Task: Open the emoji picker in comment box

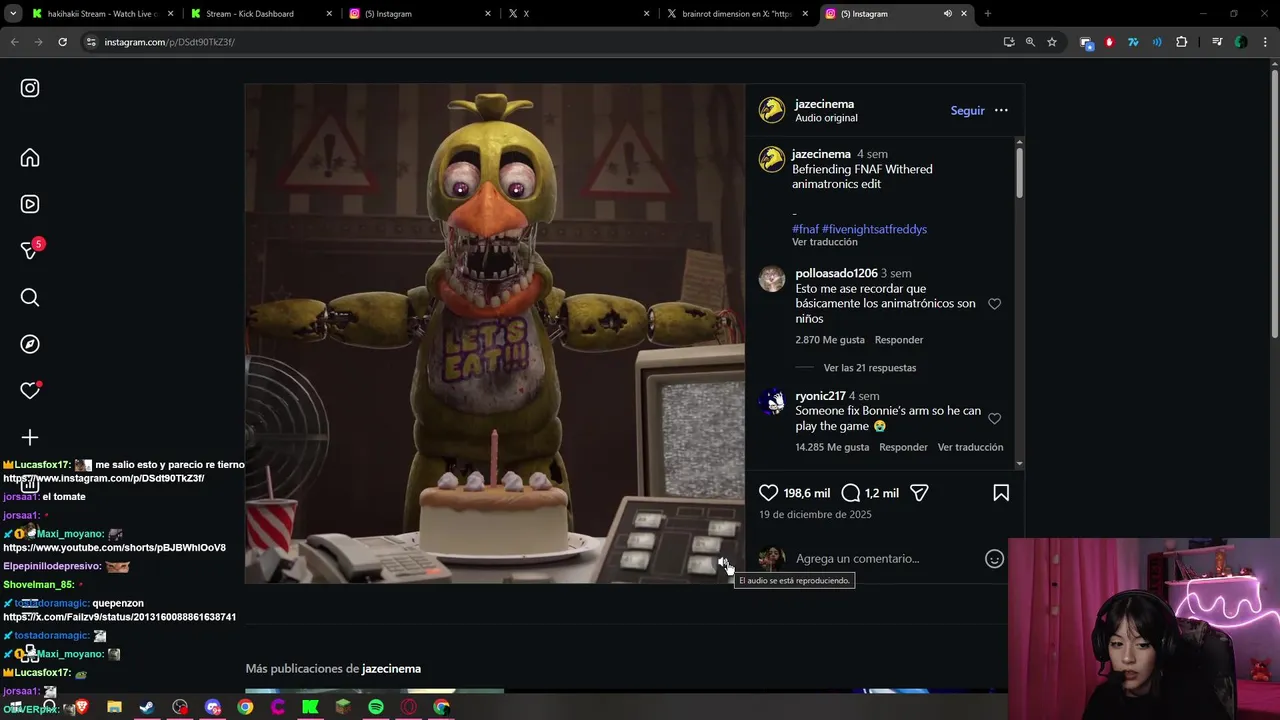Action: pos(994,559)
